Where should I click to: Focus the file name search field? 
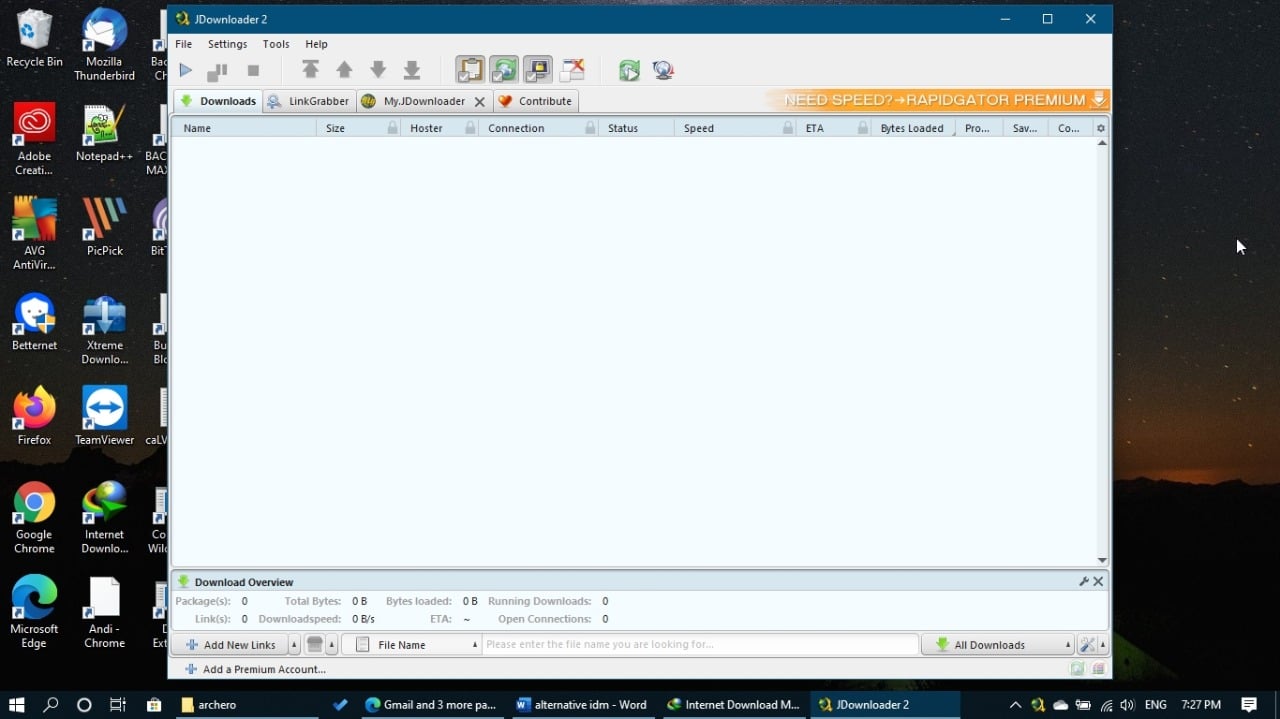coord(700,645)
